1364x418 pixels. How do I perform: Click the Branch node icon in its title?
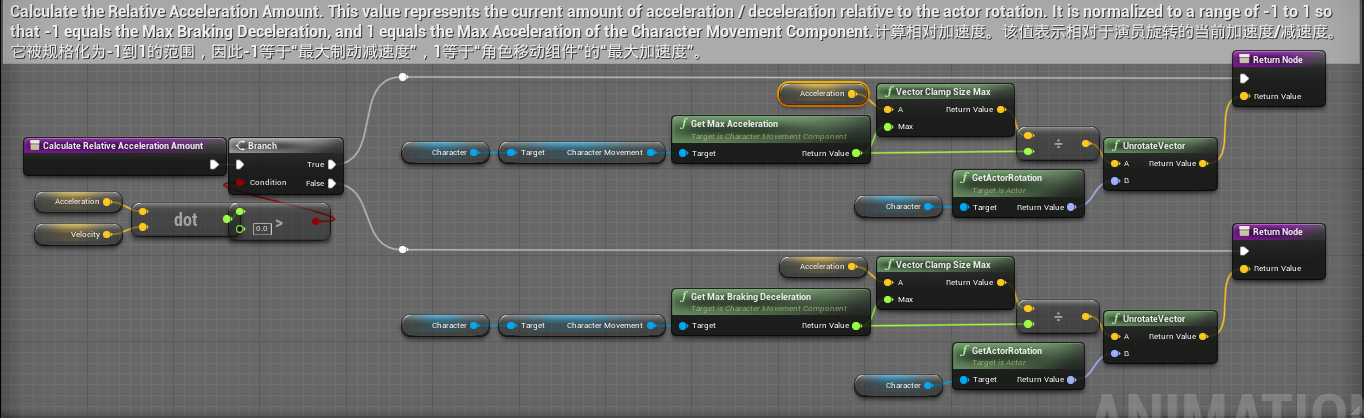[240, 146]
